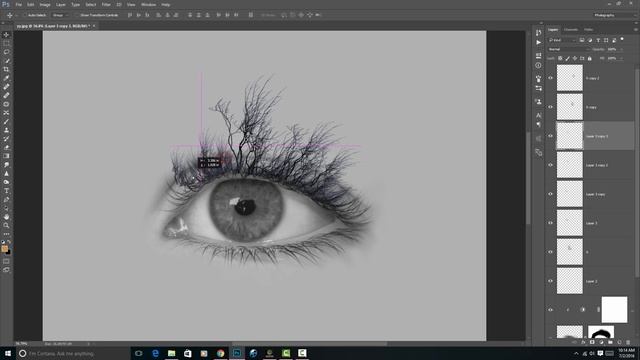This screenshot has height=360, width=640.
Task: Hide the 'Layer 3 copy 3' layer
Action: (x=550, y=136)
